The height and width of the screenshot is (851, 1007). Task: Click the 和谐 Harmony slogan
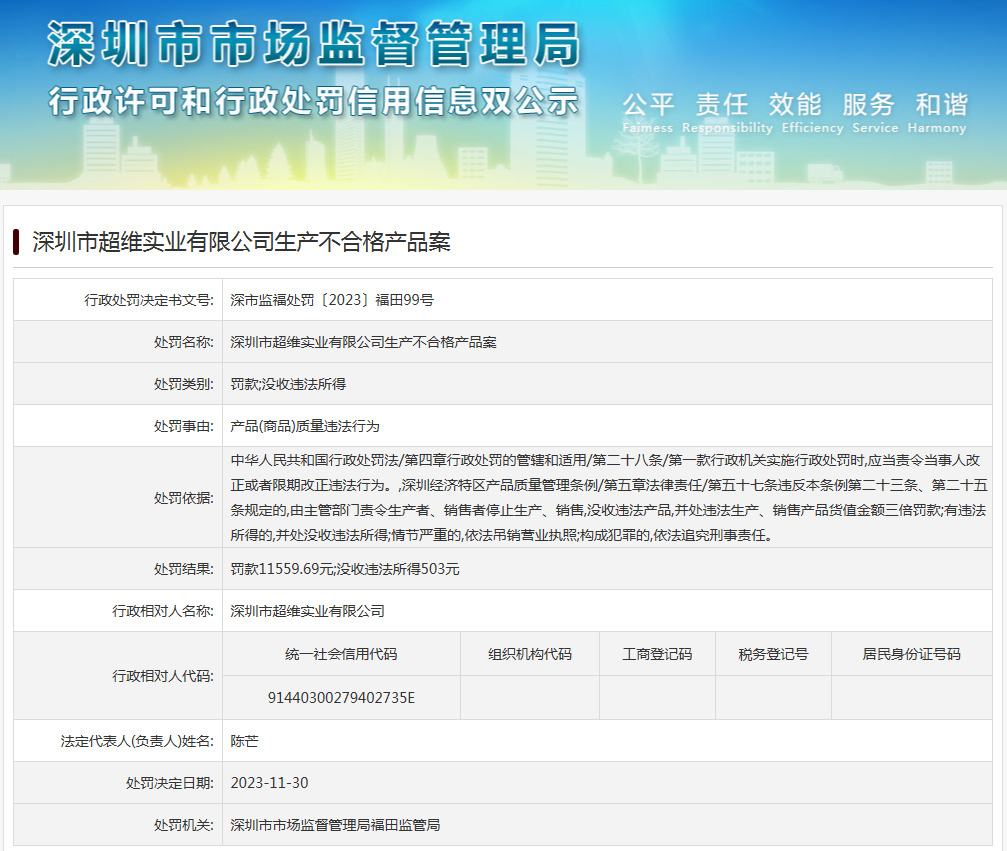937,113
